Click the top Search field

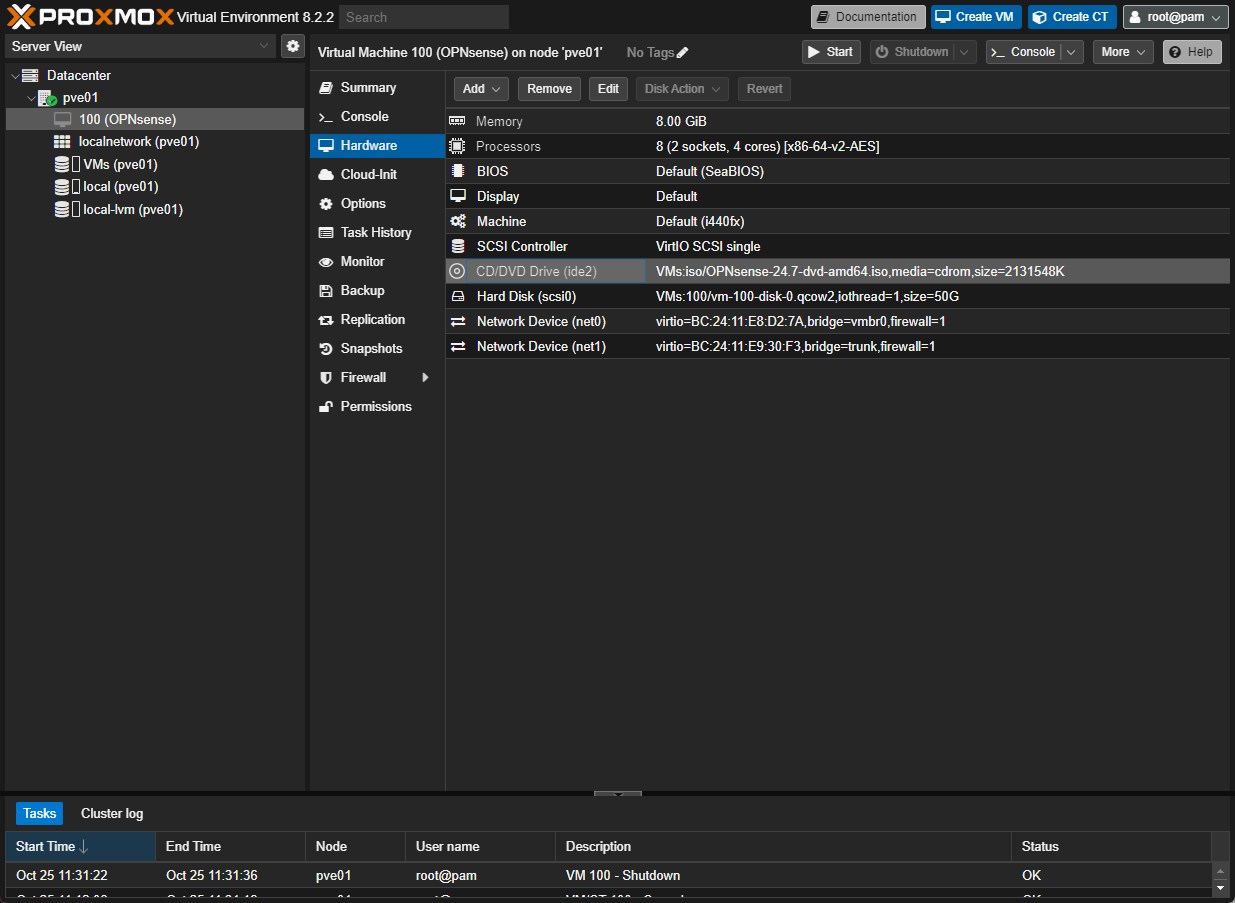(423, 17)
